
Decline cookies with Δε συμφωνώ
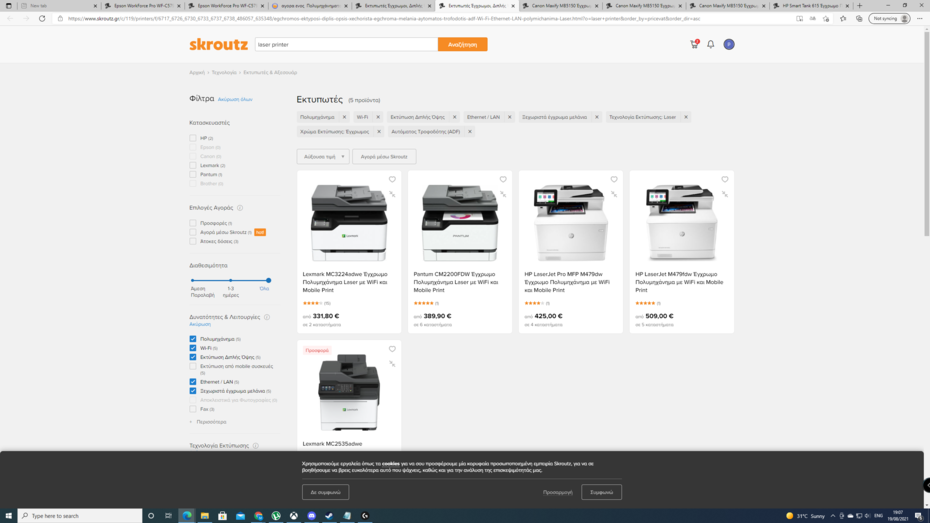tap(326, 492)
